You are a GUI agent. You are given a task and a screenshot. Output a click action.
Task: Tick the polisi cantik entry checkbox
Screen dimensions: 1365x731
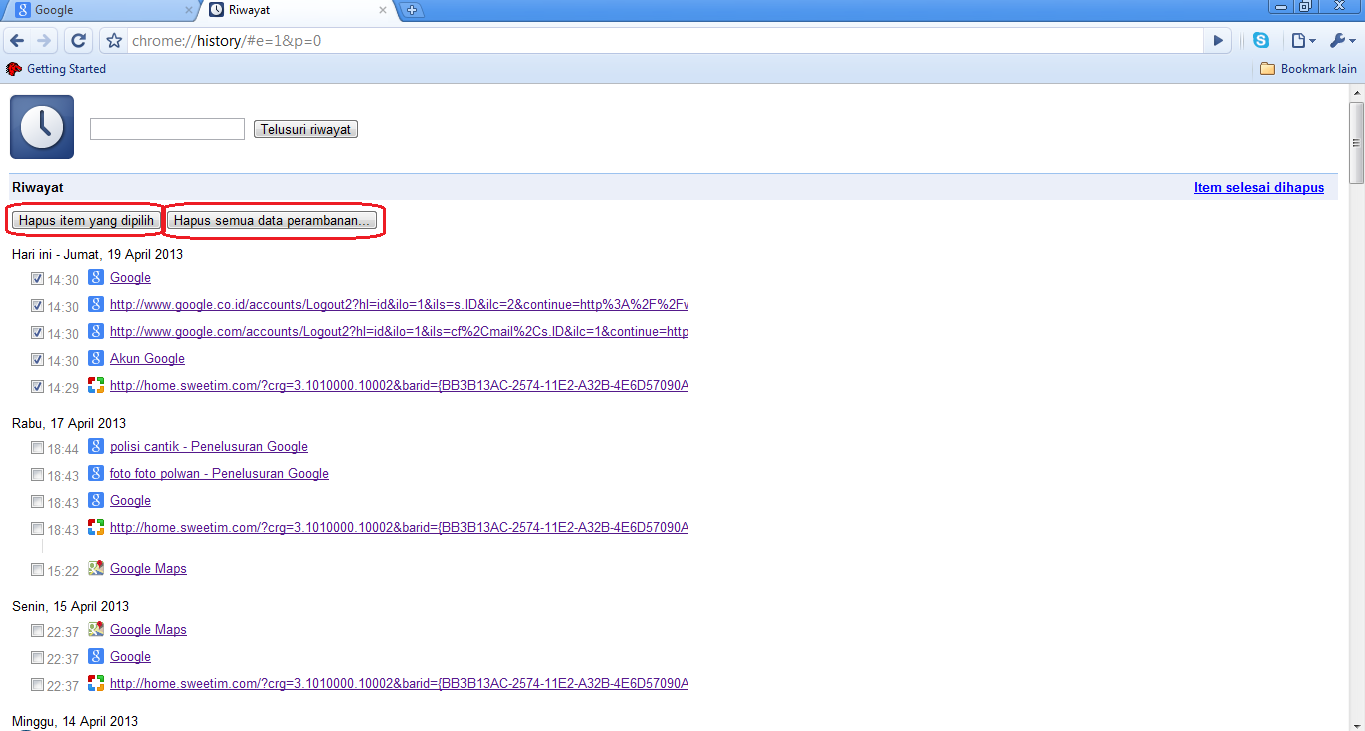37,448
